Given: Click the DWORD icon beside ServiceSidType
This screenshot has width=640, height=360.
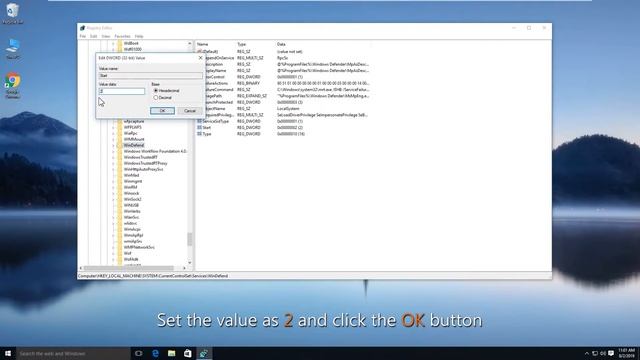Looking at the screenshot, I should tap(200, 121).
